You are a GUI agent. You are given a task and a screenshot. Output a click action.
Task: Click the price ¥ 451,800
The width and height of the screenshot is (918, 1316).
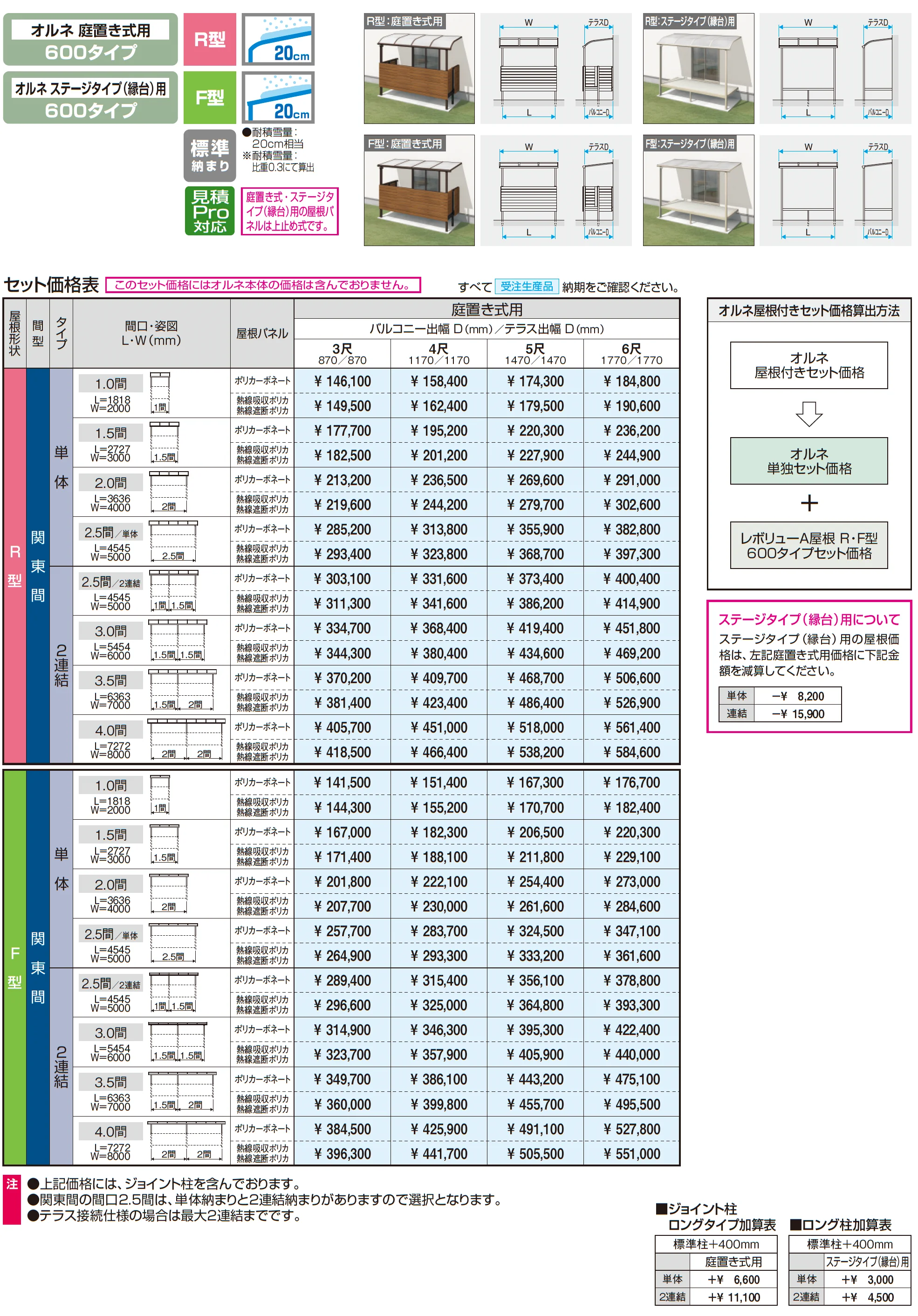coord(631,628)
